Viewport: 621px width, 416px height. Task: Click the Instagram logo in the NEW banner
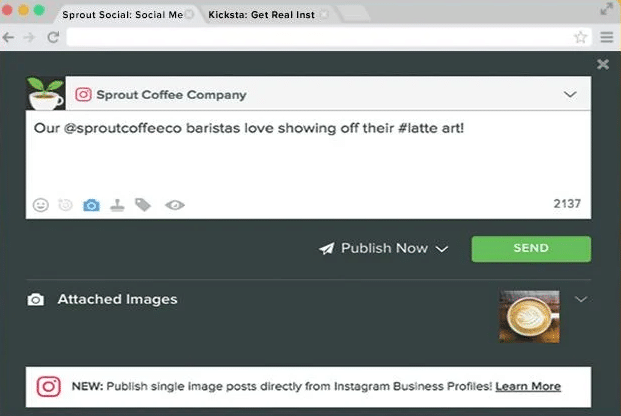(49, 386)
